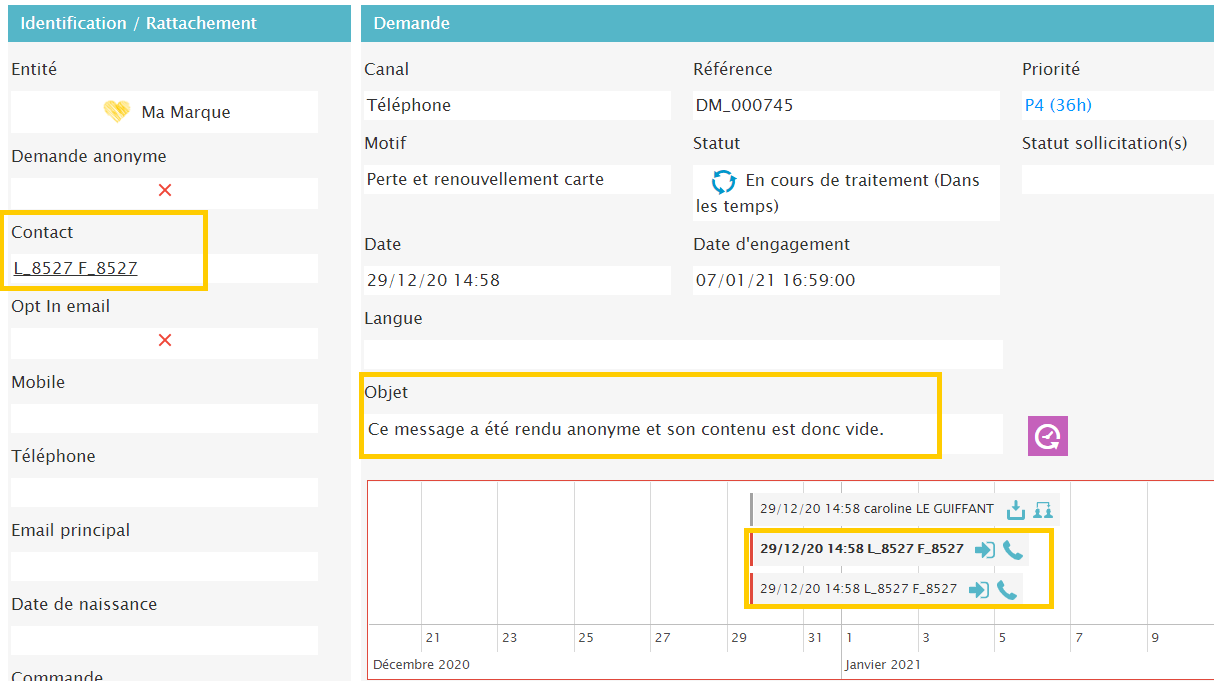Click phone icon on the last timeline entry
The height and width of the screenshot is (681, 1214).
pos(1007,590)
